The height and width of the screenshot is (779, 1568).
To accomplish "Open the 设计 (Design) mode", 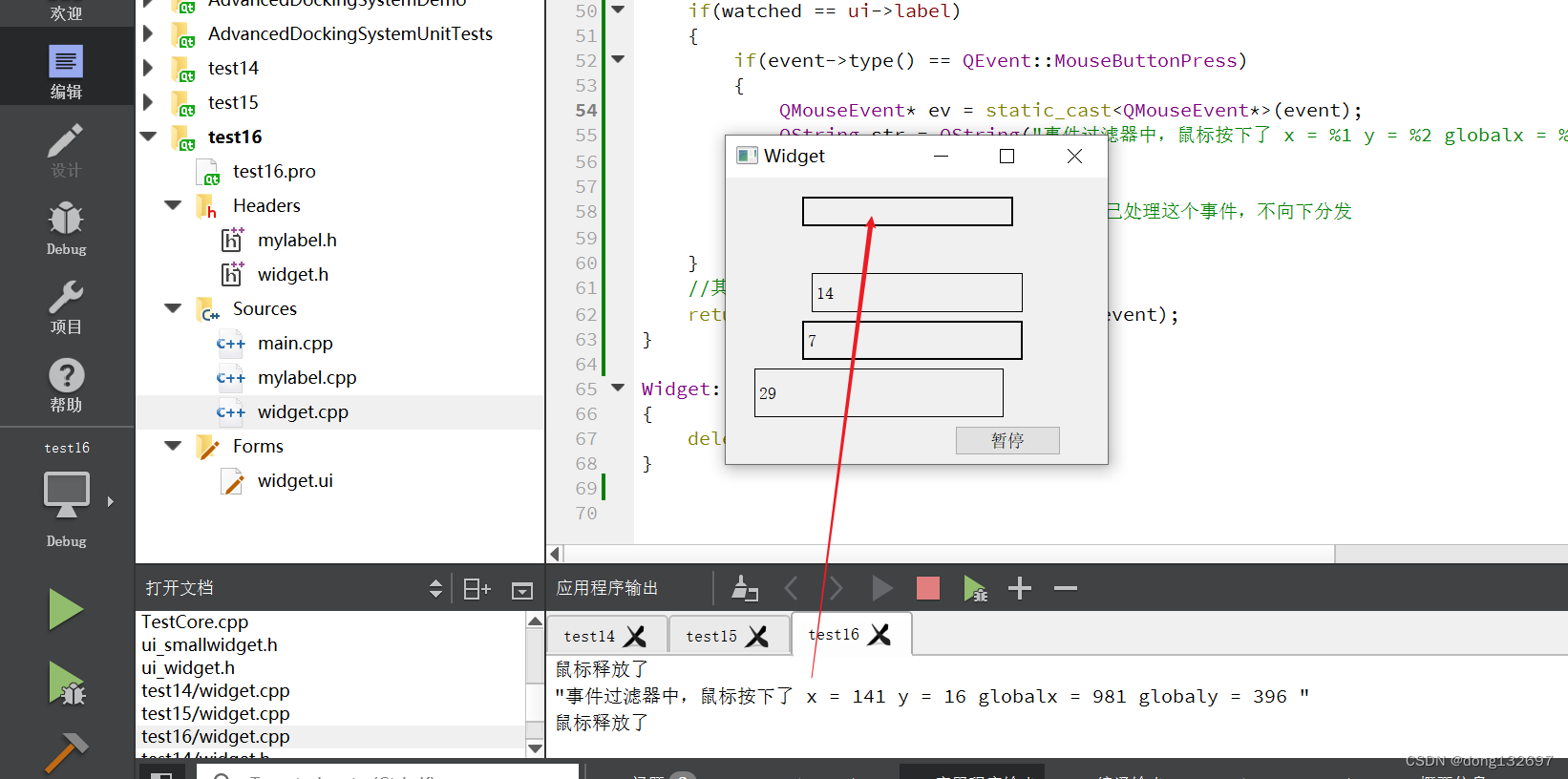I will click(66, 151).
